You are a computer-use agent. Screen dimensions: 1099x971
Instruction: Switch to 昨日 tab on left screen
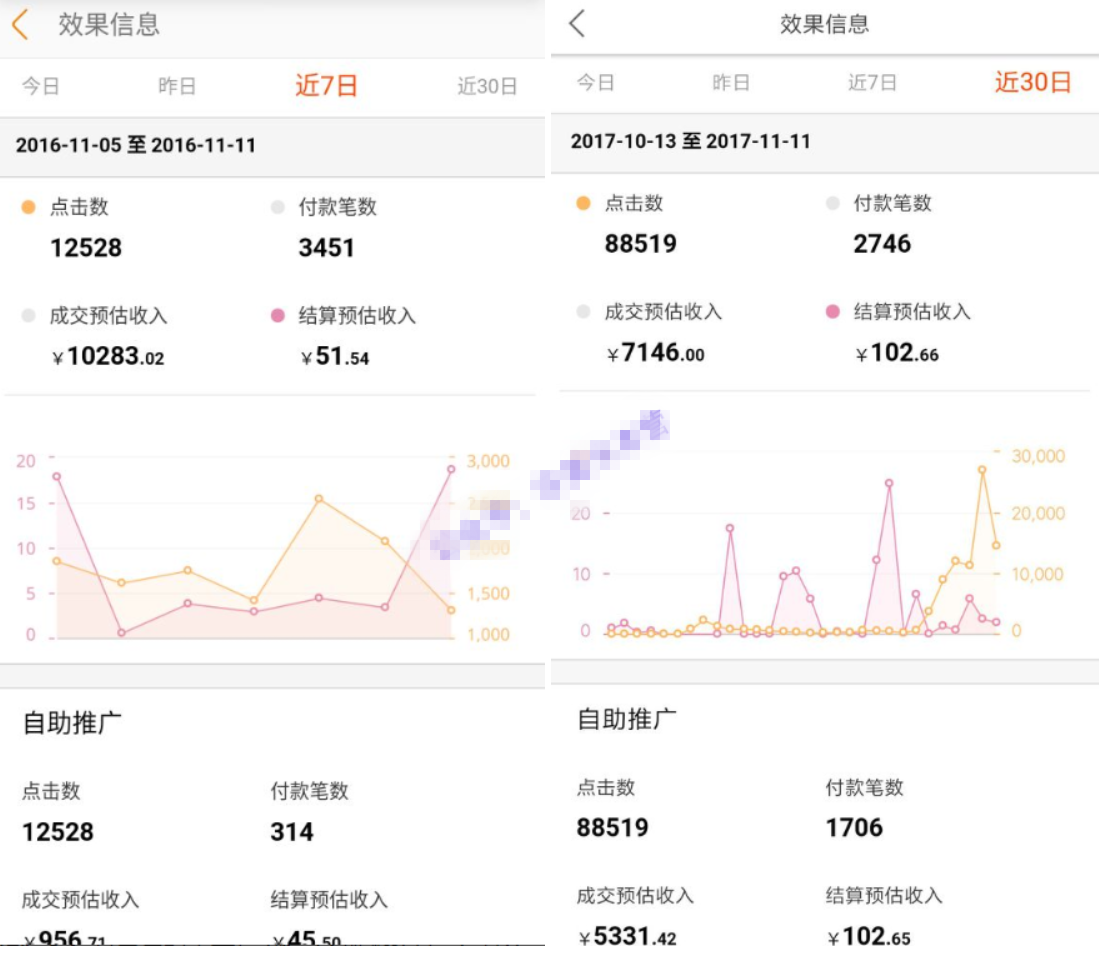click(x=177, y=86)
